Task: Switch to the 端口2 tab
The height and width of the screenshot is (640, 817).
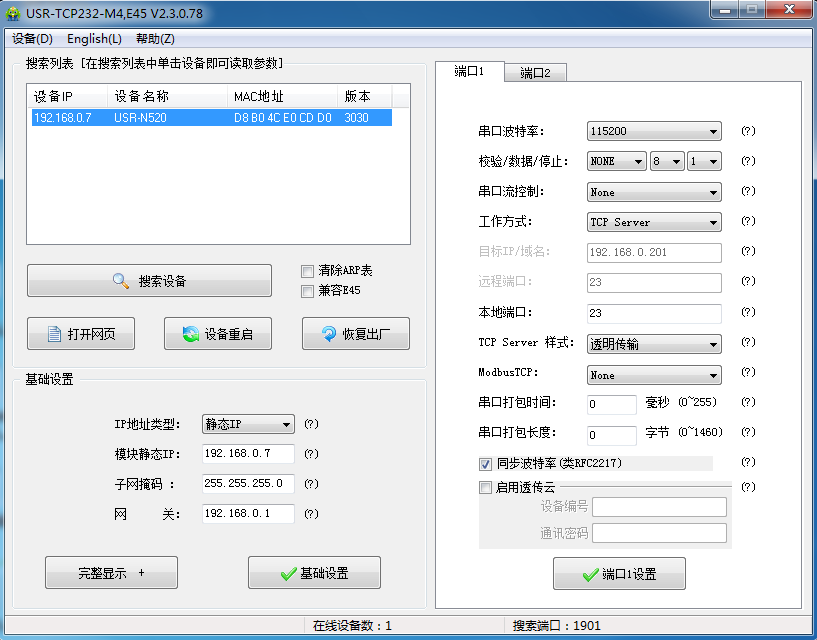Action: [x=538, y=72]
